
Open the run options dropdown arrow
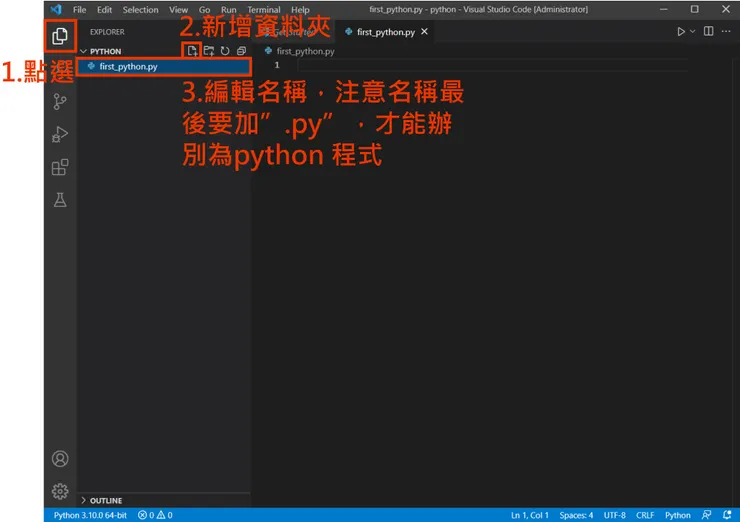(692, 32)
